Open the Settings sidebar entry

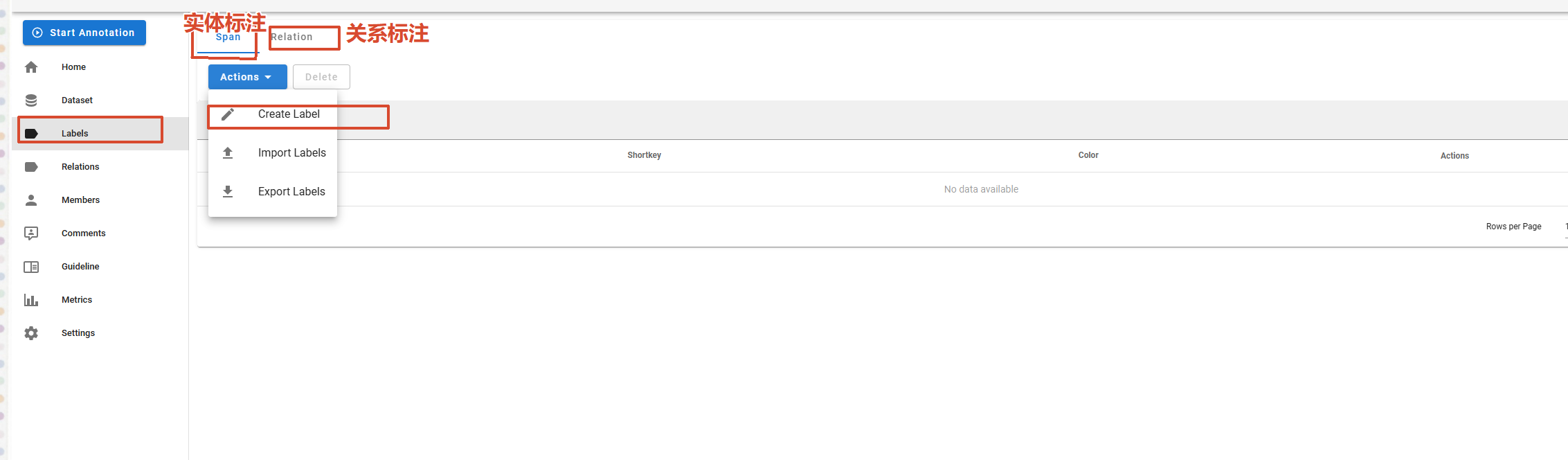coord(100,333)
